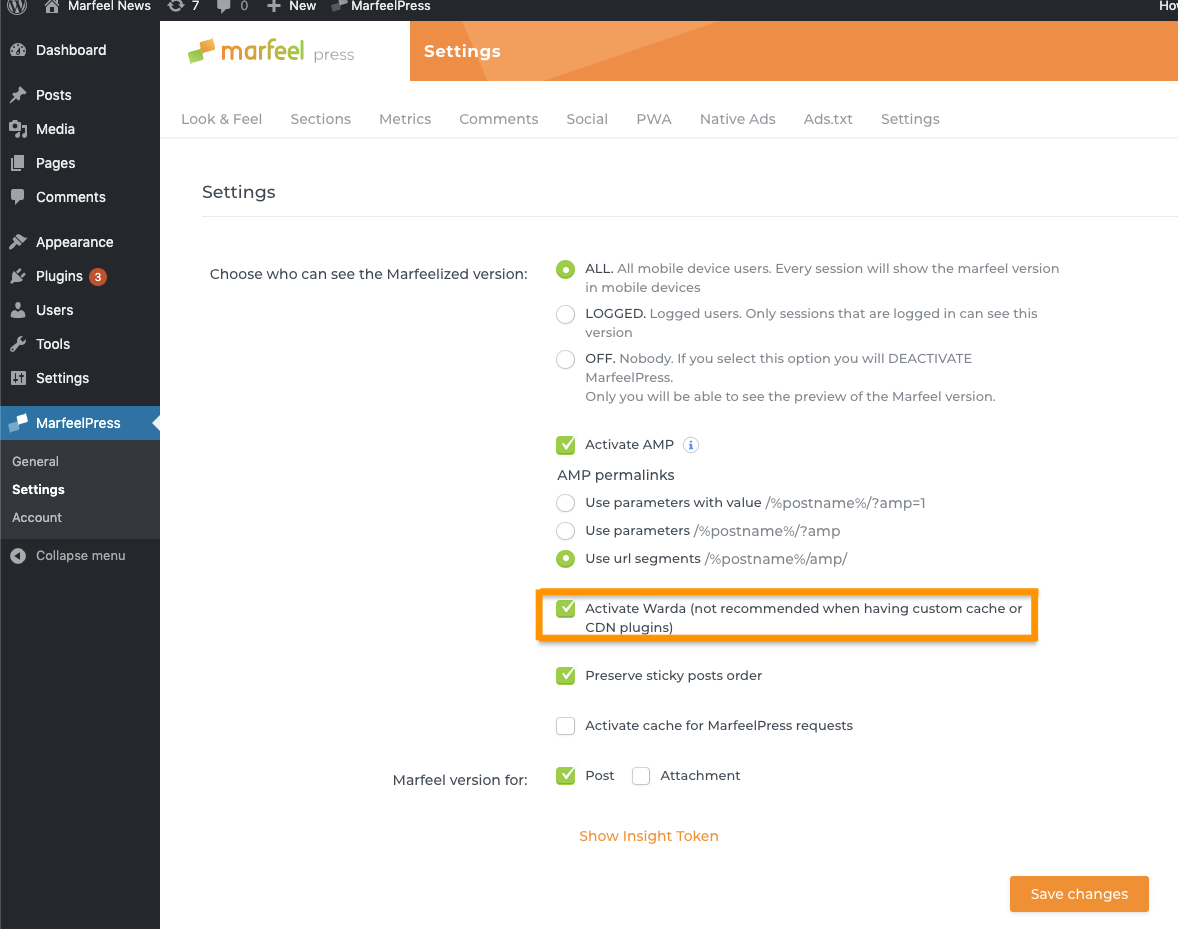
Task: Click the Users person icon
Action: click(18, 310)
